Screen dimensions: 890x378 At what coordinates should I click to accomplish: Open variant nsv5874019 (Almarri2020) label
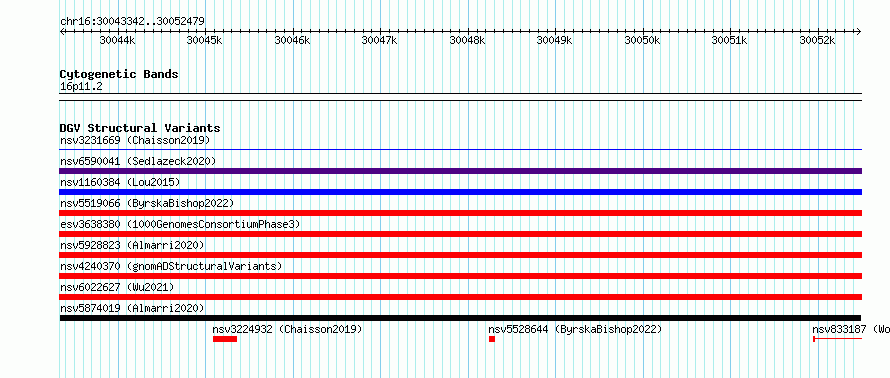click(132, 308)
